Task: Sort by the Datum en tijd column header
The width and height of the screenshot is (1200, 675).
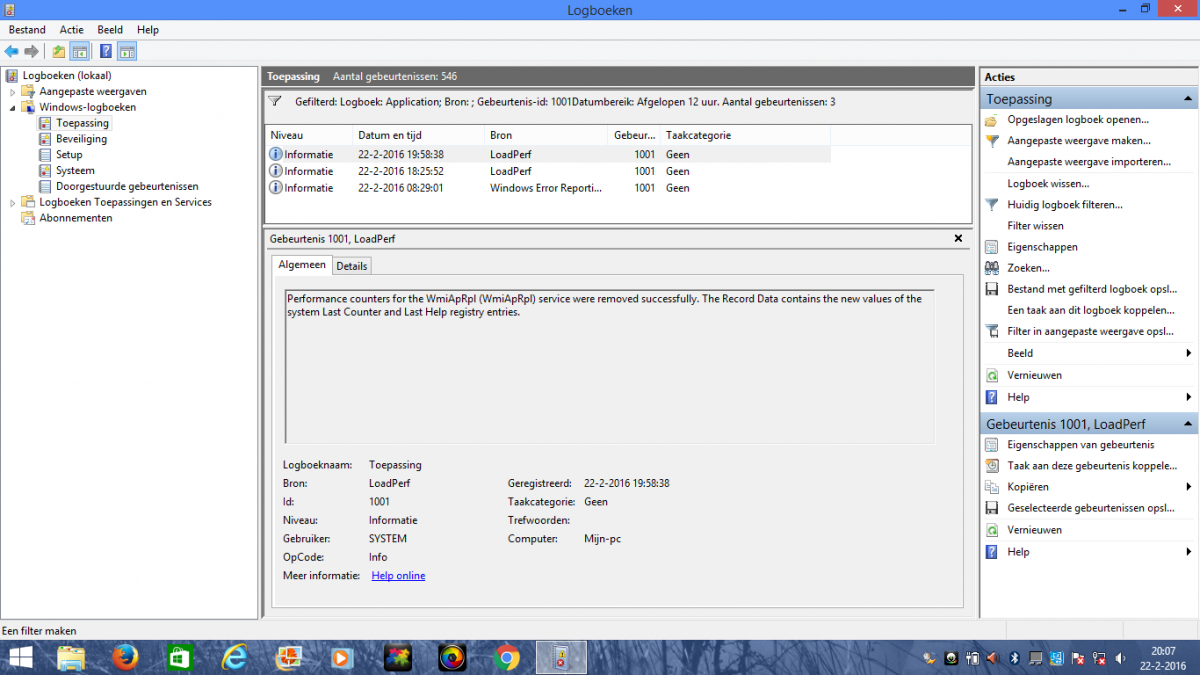Action: tap(419, 135)
